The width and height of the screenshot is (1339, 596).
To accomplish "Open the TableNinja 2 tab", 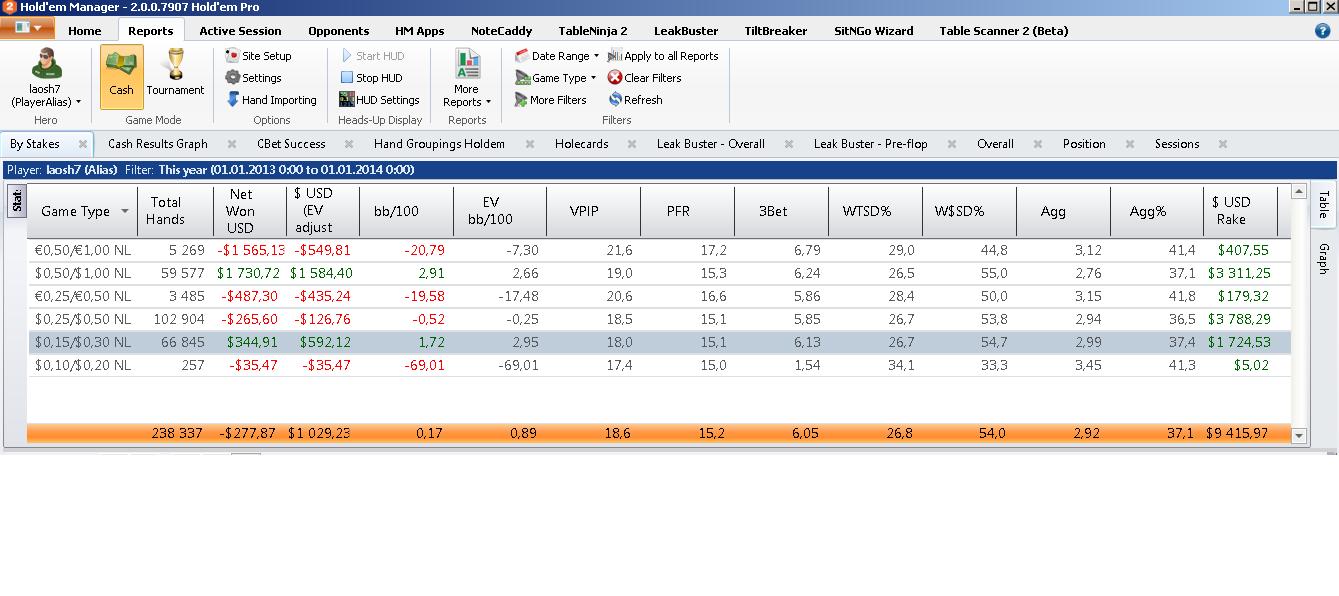I will [x=593, y=31].
